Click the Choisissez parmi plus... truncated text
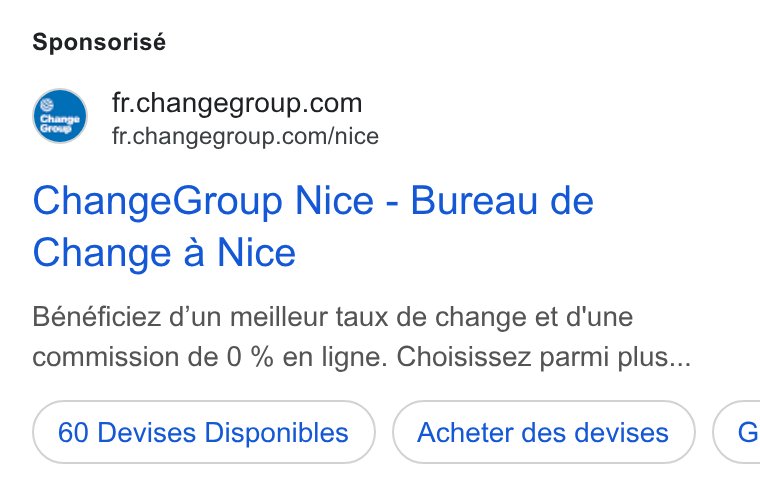Screen dimensions: 760x496 [544, 357]
